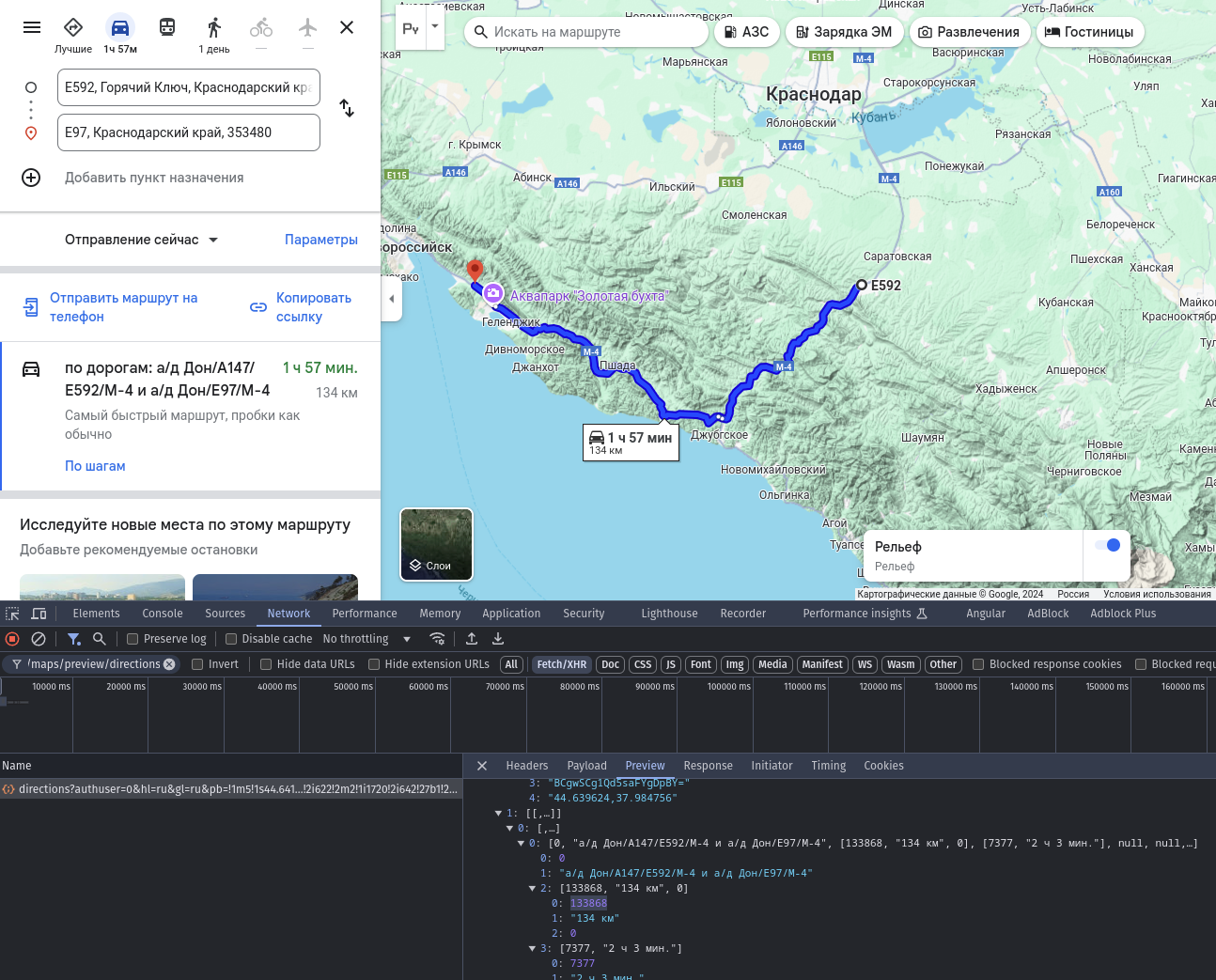The width and height of the screenshot is (1216, 980).
Task: Select public transit travel mode
Action: [x=167, y=27]
